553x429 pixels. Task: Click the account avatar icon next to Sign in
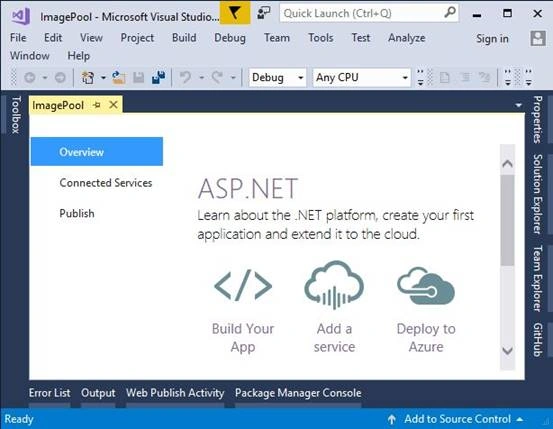click(x=538, y=38)
